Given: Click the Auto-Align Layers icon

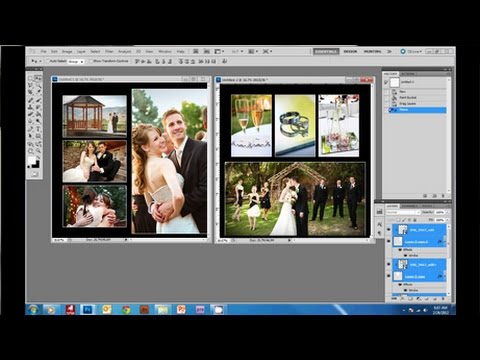Looking at the screenshot, I should pyautogui.click(x=225, y=61).
